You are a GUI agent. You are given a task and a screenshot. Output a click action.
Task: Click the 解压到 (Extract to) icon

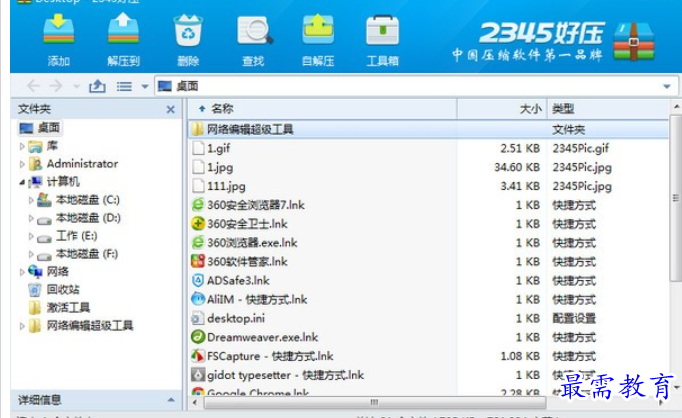click(124, 30)
